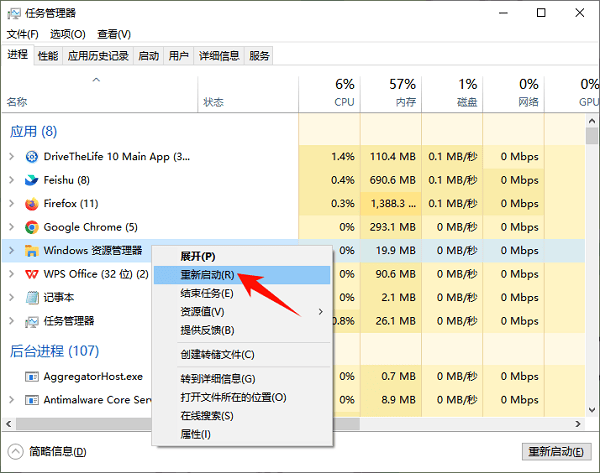Screen dimensions: 600x473
Task: Expand the Google Chrome process list
Action: coord(11,228)
